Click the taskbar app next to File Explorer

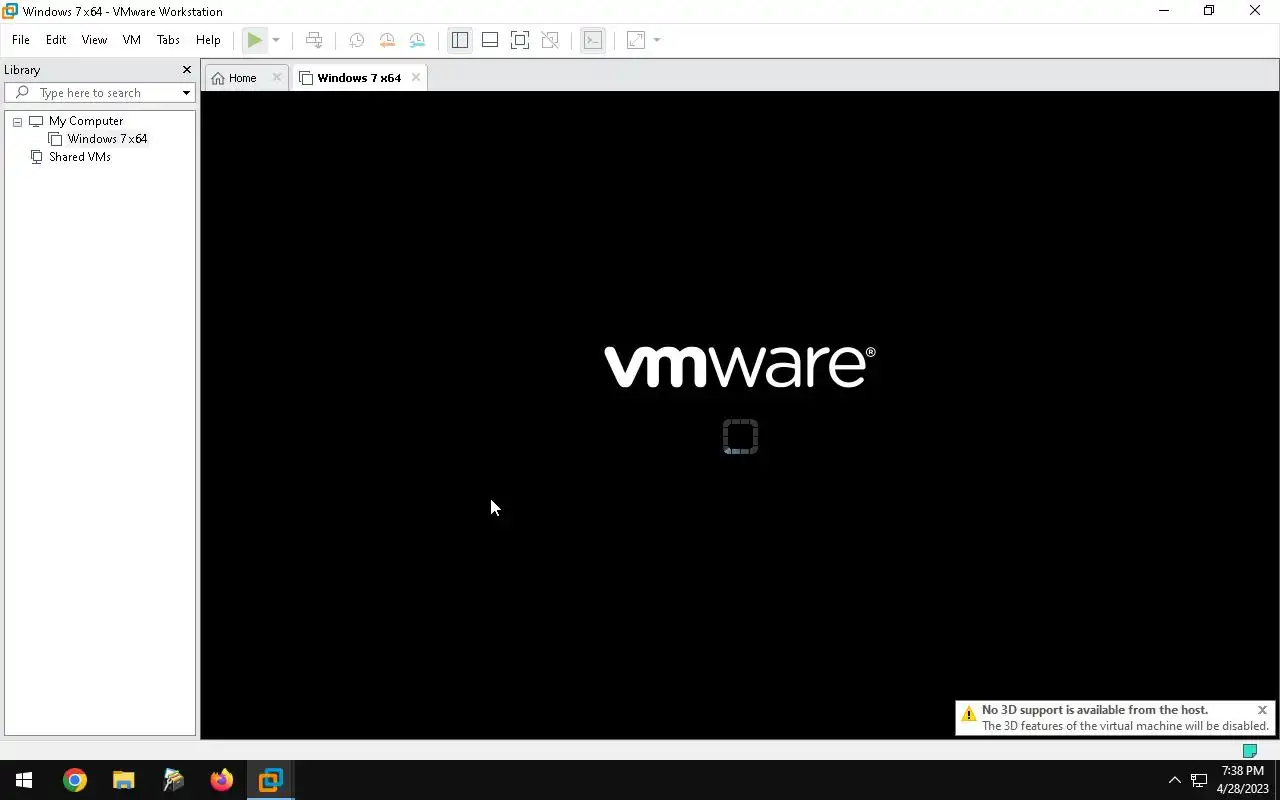pos(173,780)
